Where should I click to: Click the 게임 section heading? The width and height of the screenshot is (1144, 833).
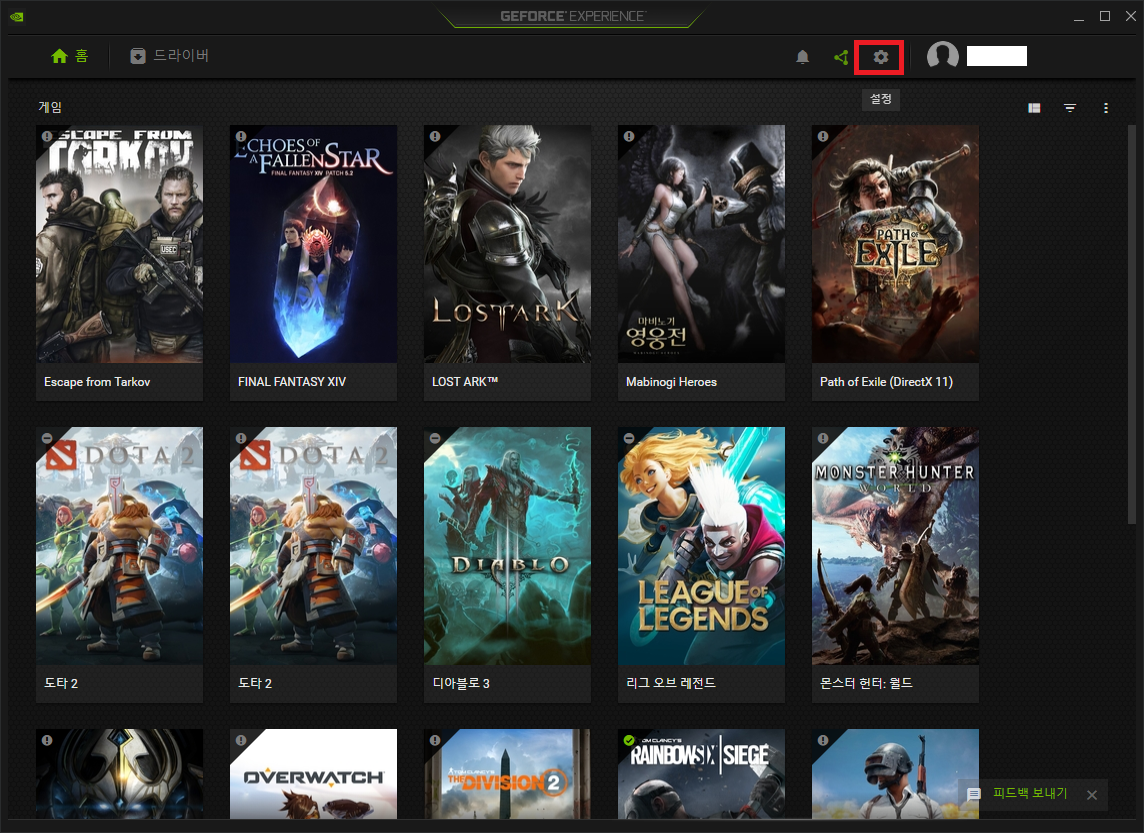coord(50,107)
